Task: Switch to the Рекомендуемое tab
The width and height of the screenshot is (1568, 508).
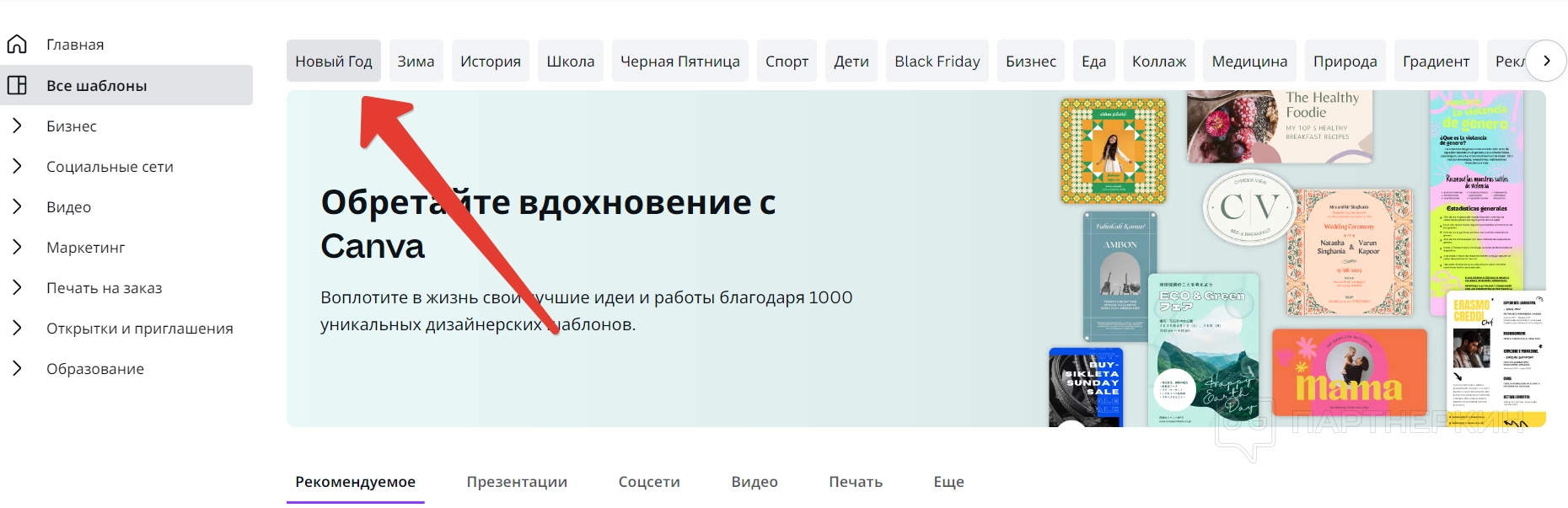Action: click(355, 482)
